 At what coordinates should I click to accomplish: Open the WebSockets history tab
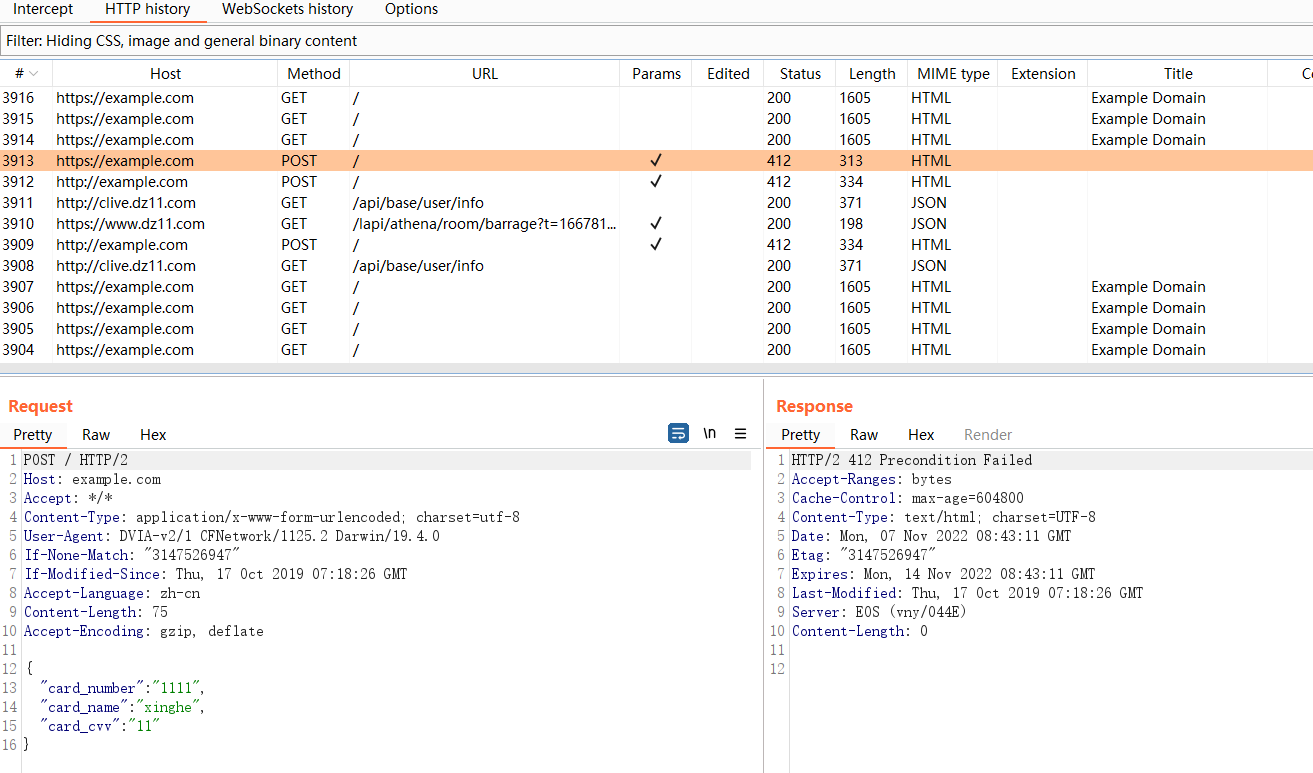[287, 9]
